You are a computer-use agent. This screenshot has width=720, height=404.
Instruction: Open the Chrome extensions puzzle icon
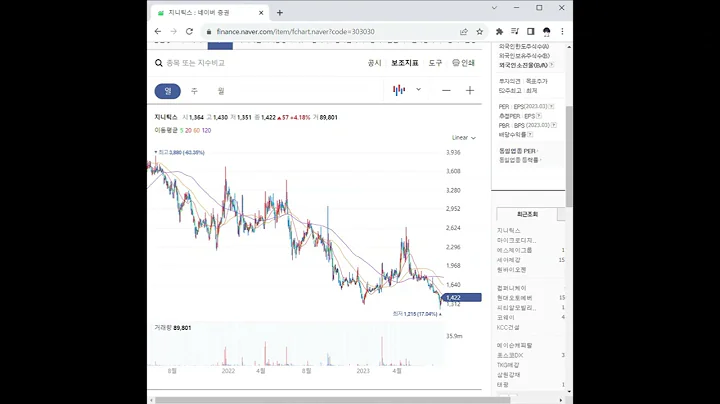[499, 32]
